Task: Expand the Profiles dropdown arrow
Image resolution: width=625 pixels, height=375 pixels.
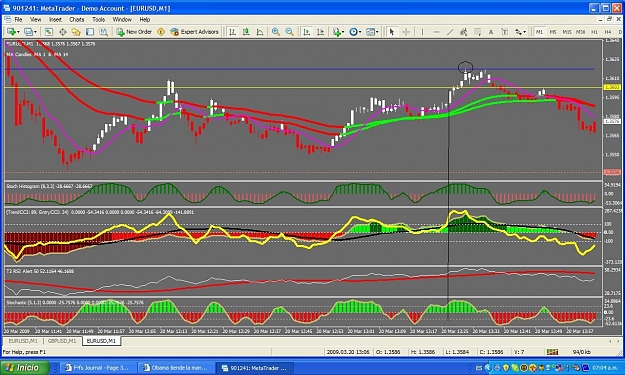Action: (x=35, y=32)
